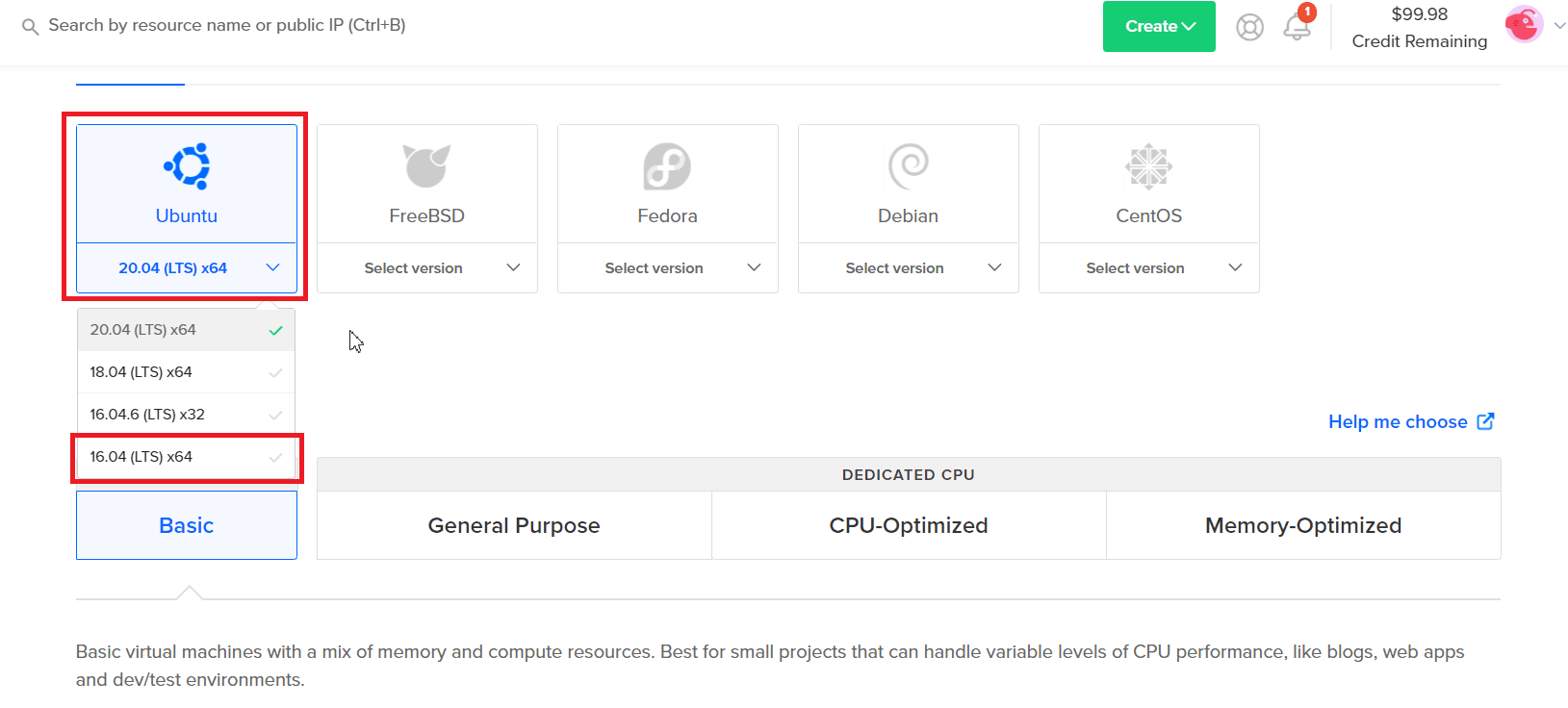Open FreeBSD Select version dropdown

pos(427,267)
